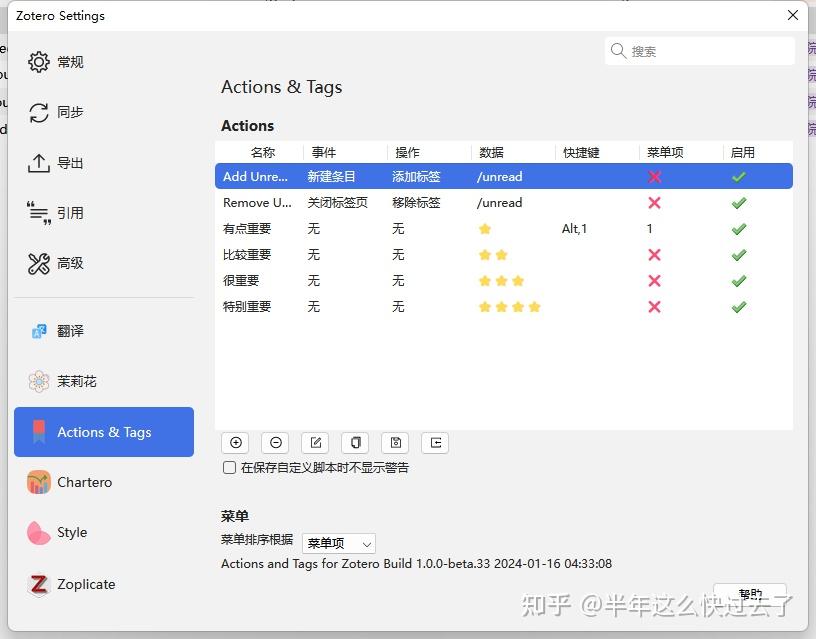Image resolution: width=816 pixels, height=639 pixels.
Task: Add a new action with the plus icon
Action: [235, 442]
